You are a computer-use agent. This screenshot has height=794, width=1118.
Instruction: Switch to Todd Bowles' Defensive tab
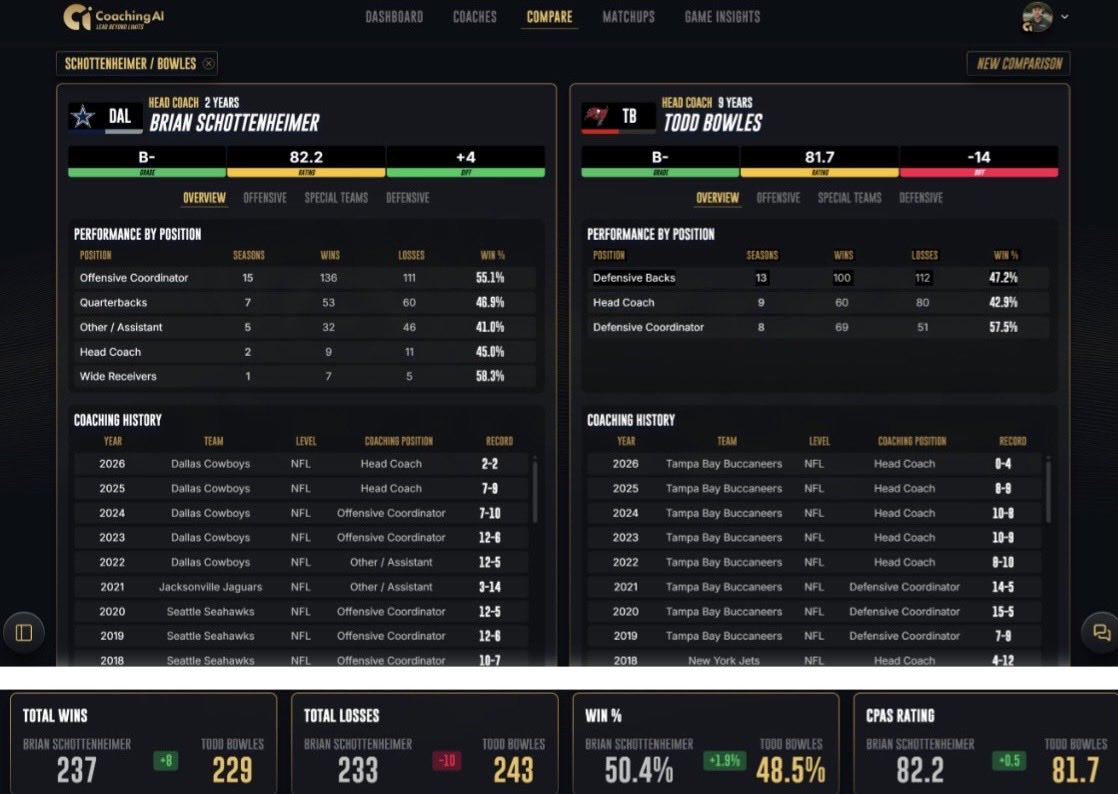[921, 198]
